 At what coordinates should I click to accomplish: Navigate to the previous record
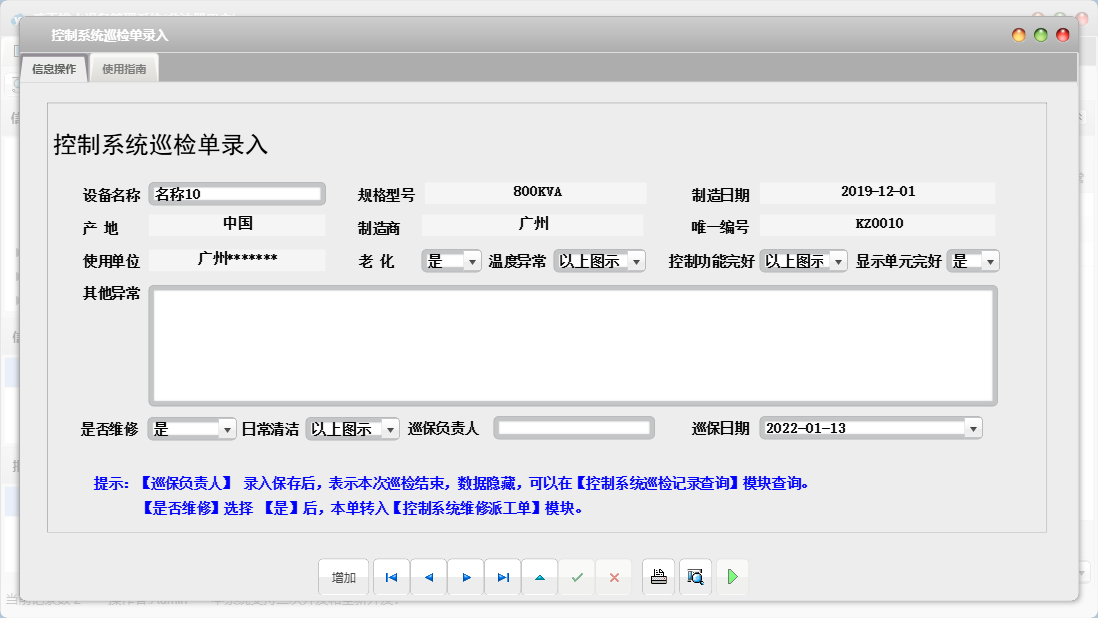tap(428, 577)
